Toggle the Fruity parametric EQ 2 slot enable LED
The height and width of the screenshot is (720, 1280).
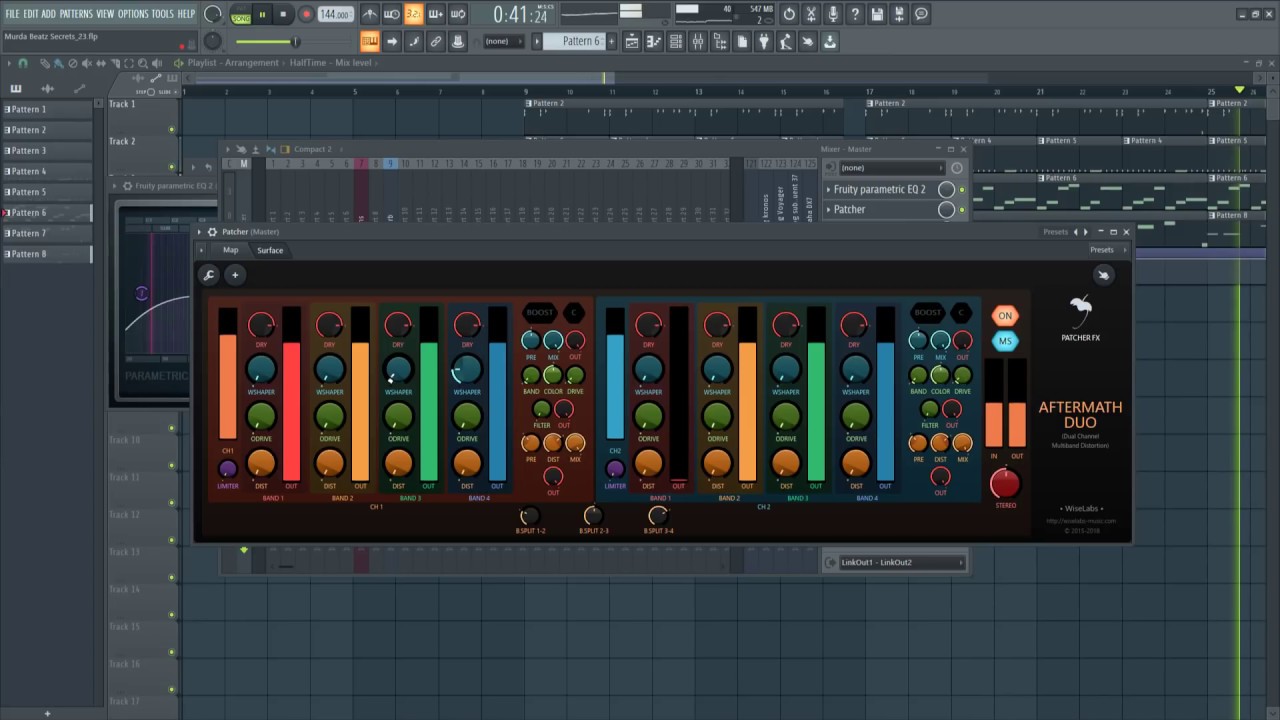click(963, 189)
